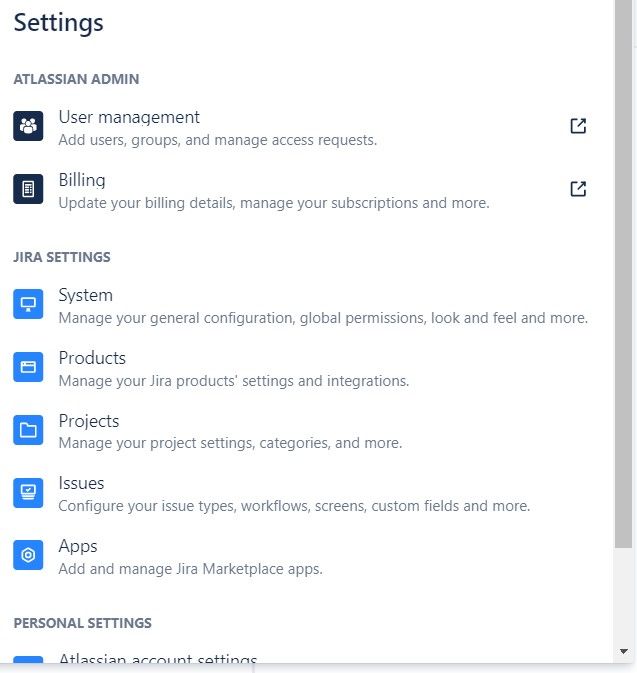This screenshot has width=637, height=673.
Task: Click the Products window icon
Action: [x=28, y=367]
